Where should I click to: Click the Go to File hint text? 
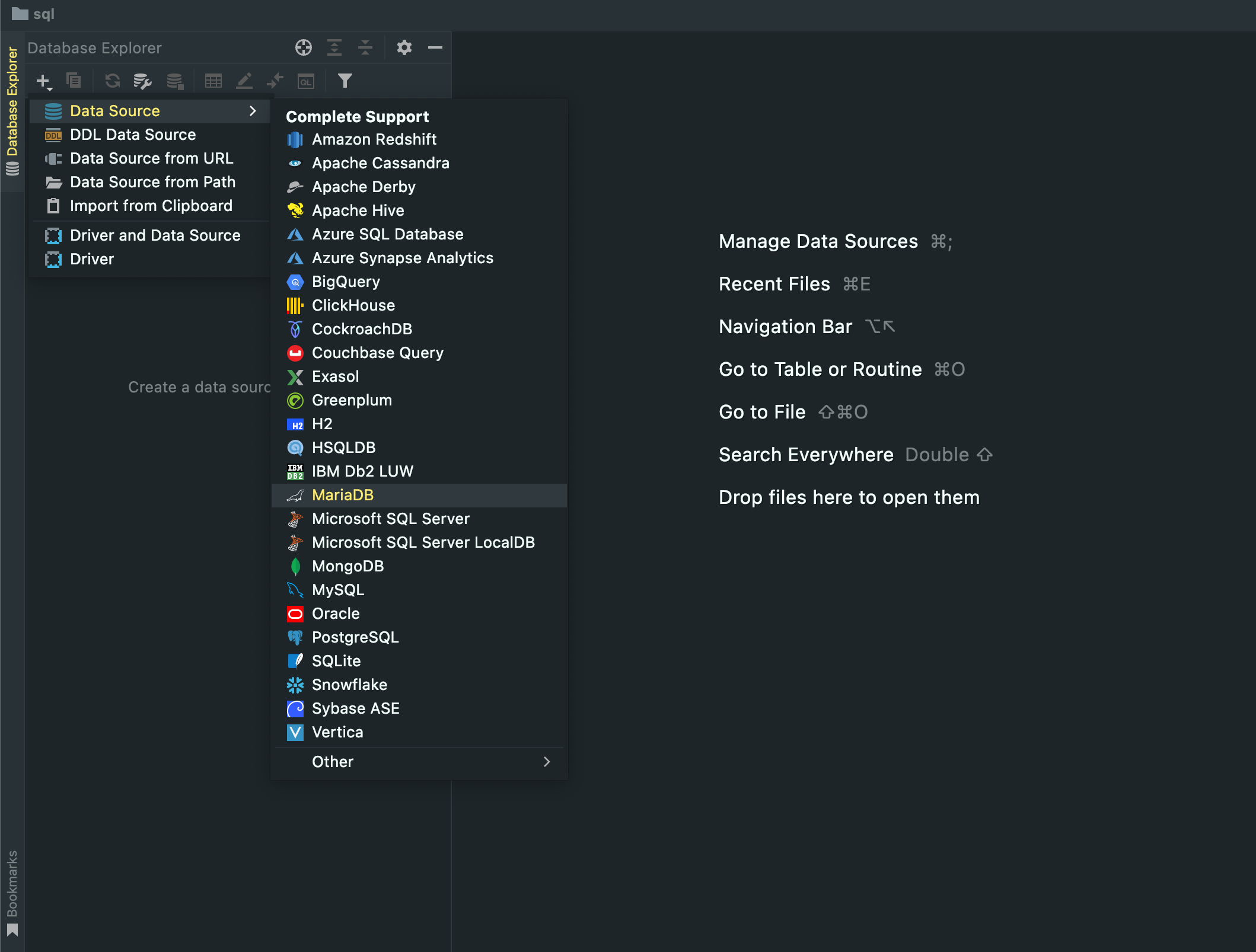point(762,412)
